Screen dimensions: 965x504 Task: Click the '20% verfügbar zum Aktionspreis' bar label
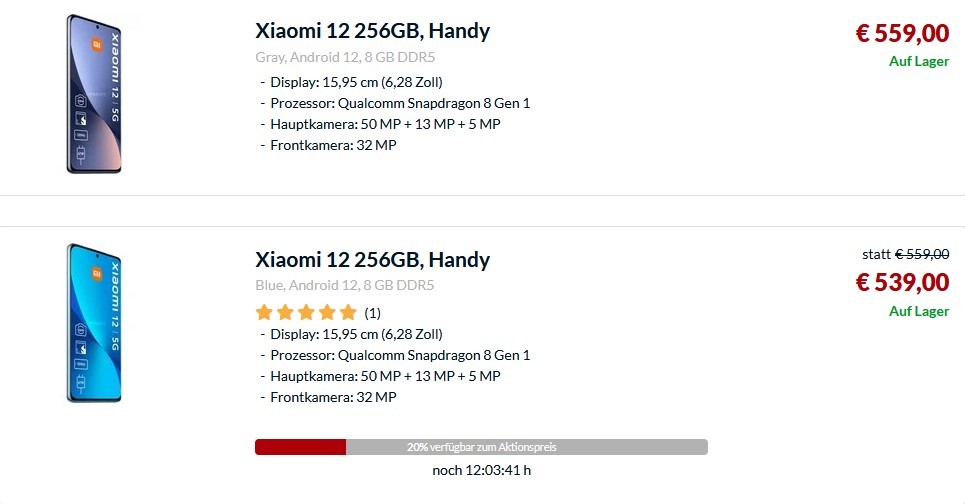pos(481,447)
